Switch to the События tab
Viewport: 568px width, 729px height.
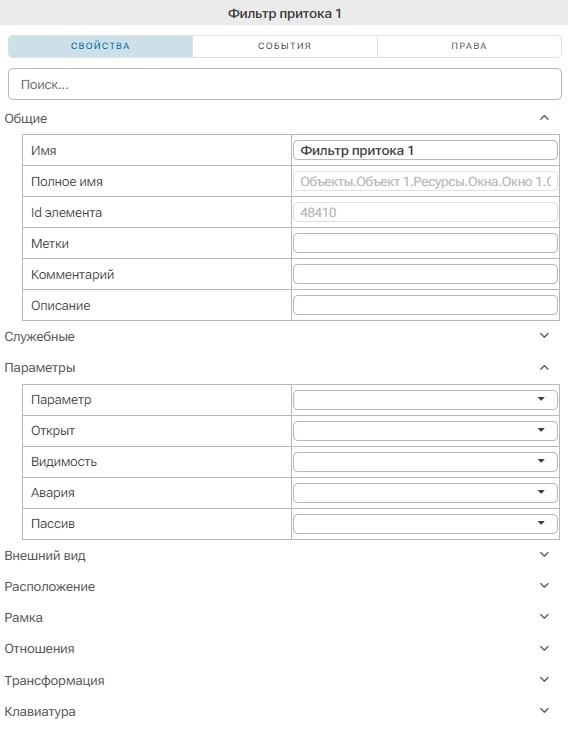(284, 46)
